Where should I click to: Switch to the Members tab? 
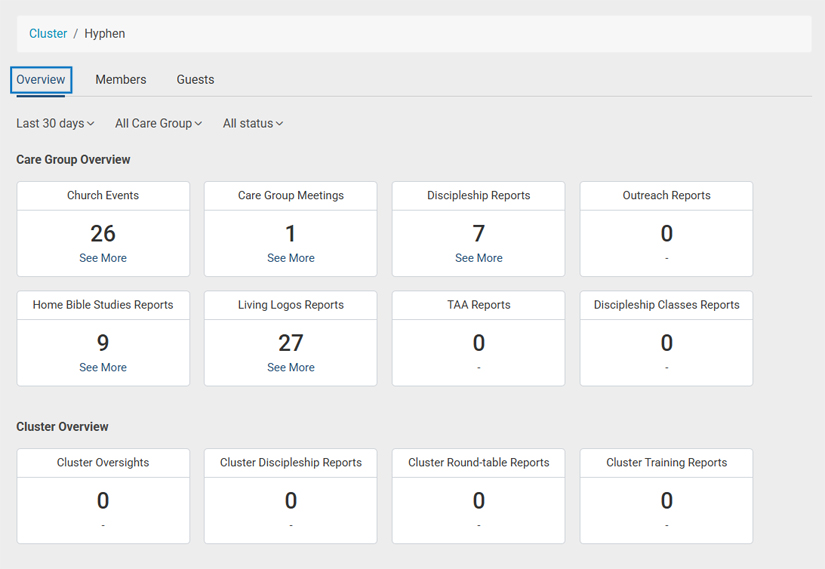121,80
